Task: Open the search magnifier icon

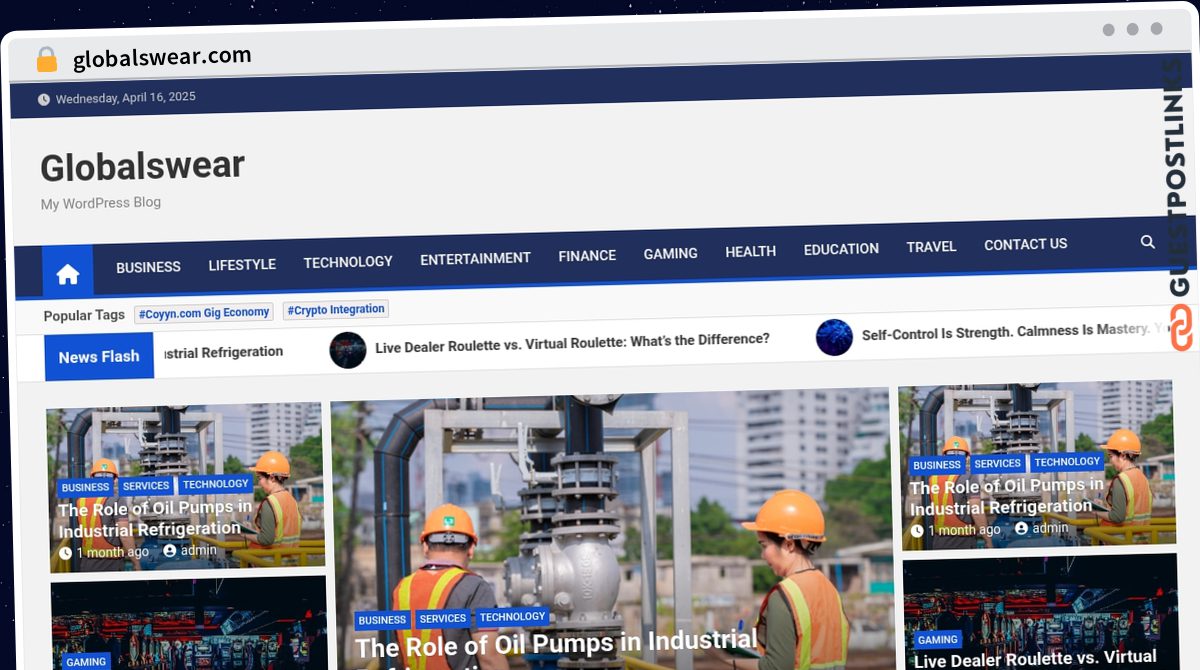Action: point(1148,242)
